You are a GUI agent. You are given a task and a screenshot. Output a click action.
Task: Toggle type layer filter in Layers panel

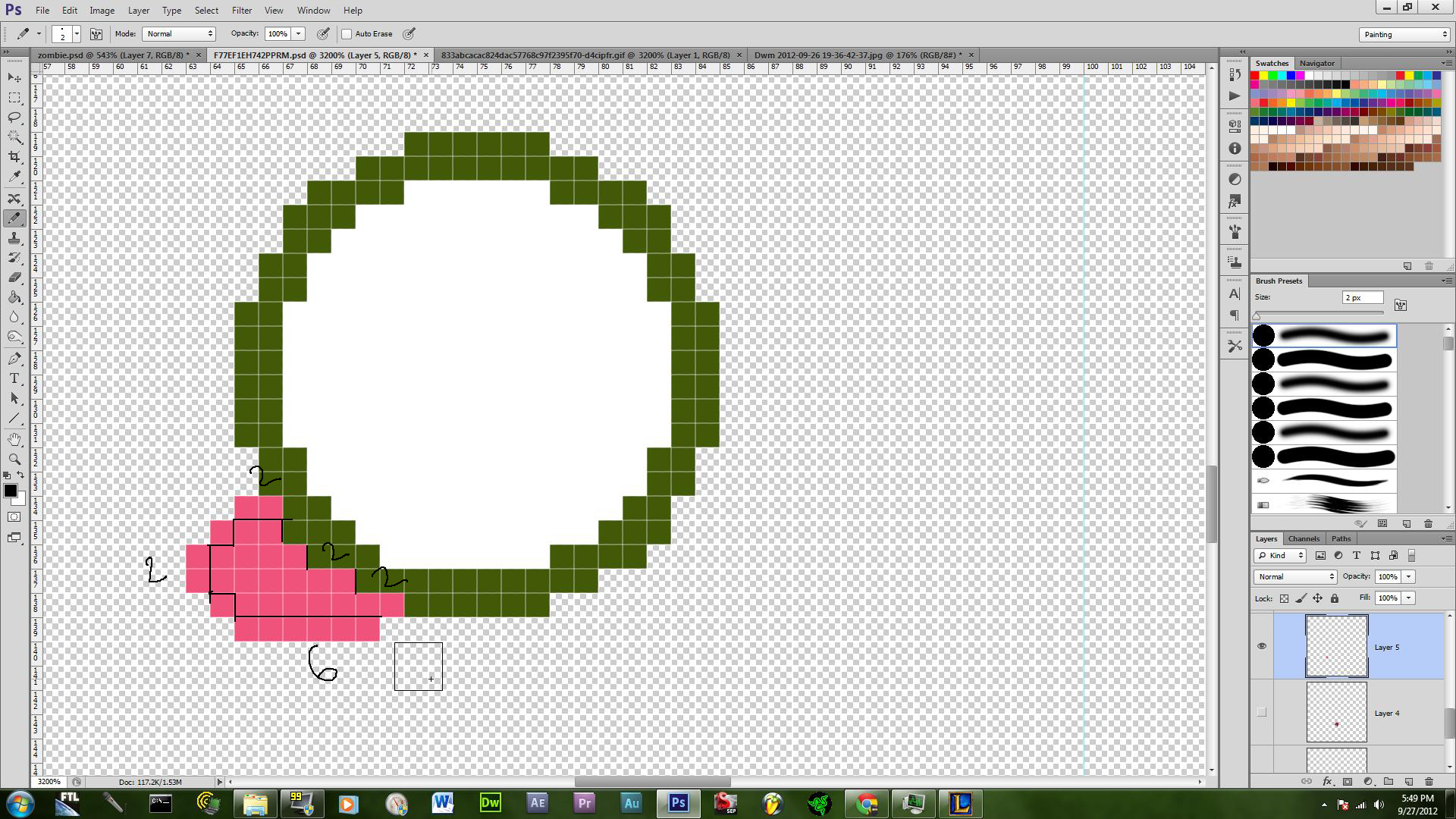click(x=1357, y=556)
